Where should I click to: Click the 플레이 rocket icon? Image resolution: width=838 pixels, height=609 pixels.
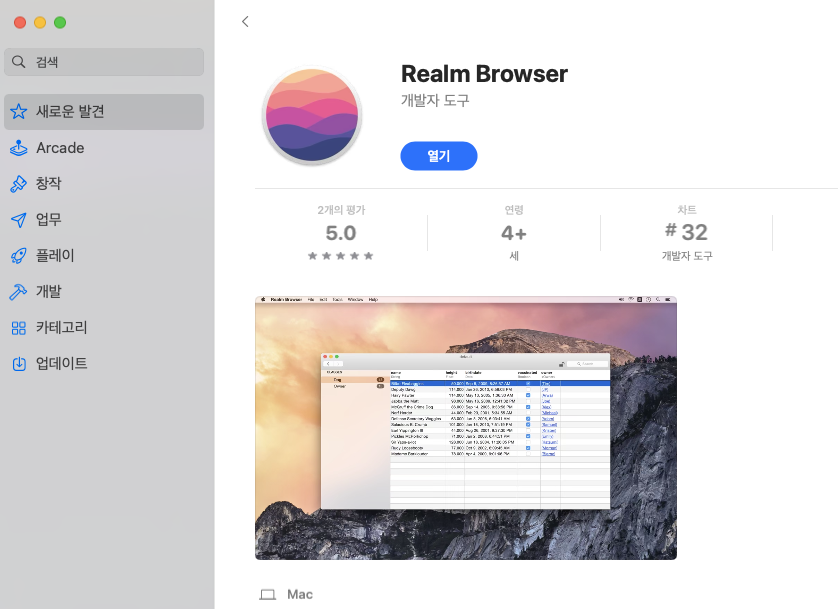19,255
